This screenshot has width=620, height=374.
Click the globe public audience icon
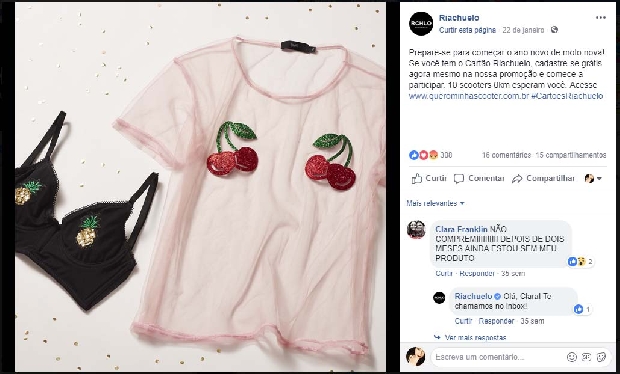coord(554,30)
